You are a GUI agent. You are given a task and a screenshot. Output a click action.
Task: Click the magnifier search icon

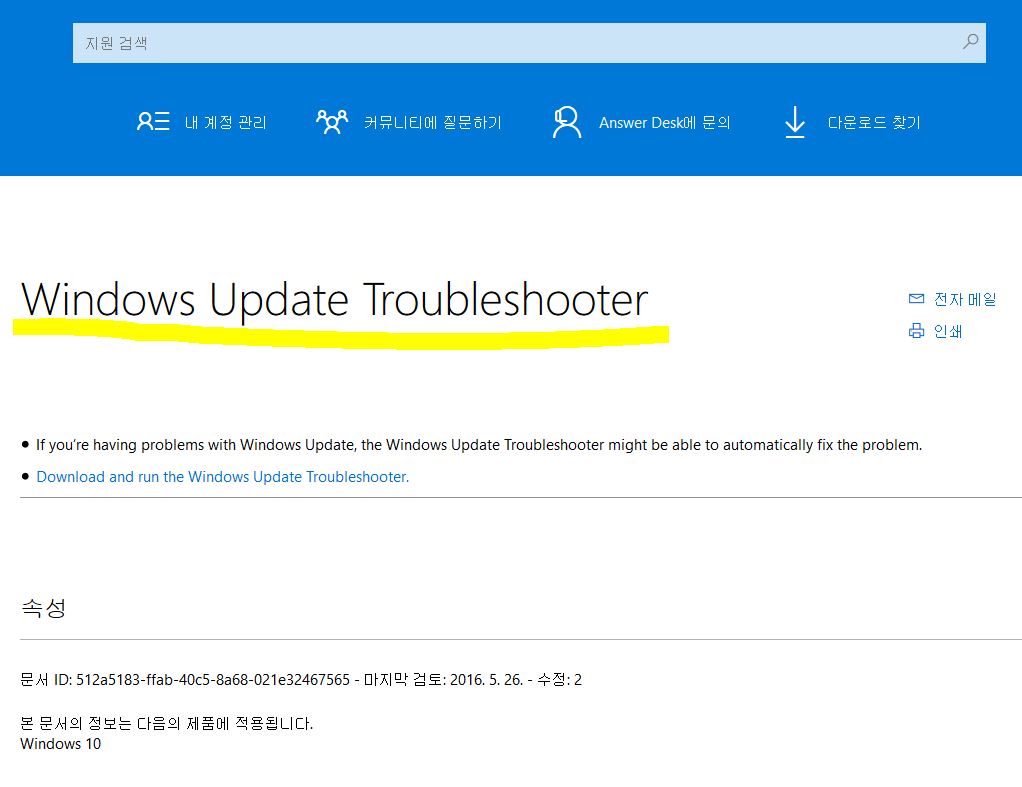pyautogui.click(x=970, y=42)
